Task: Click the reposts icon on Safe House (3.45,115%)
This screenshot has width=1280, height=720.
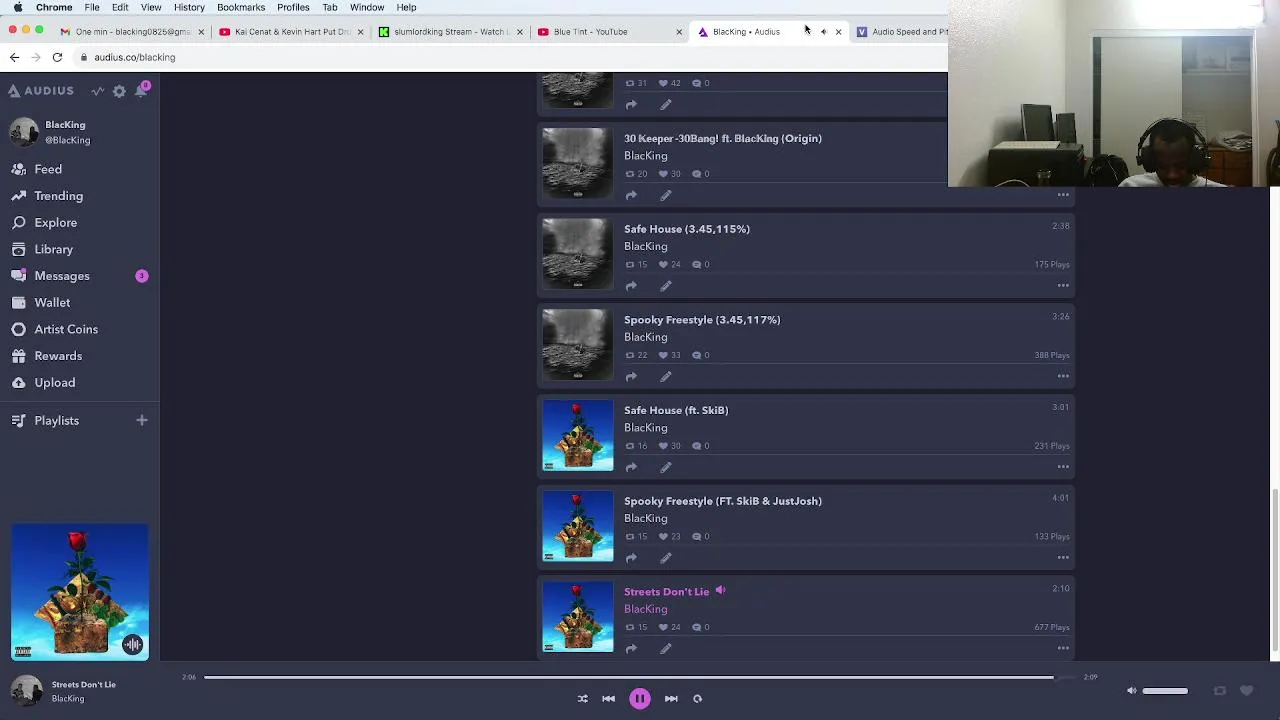Action: pos(630,265)
